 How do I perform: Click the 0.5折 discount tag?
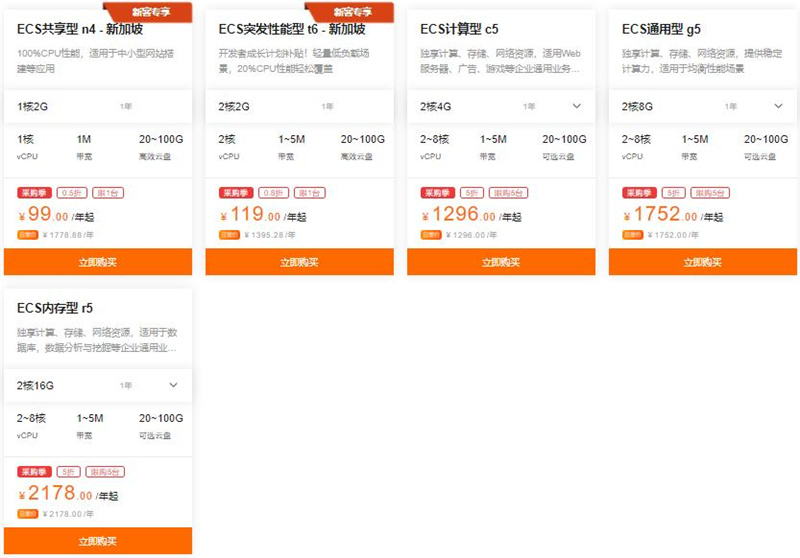click(71, 193)
